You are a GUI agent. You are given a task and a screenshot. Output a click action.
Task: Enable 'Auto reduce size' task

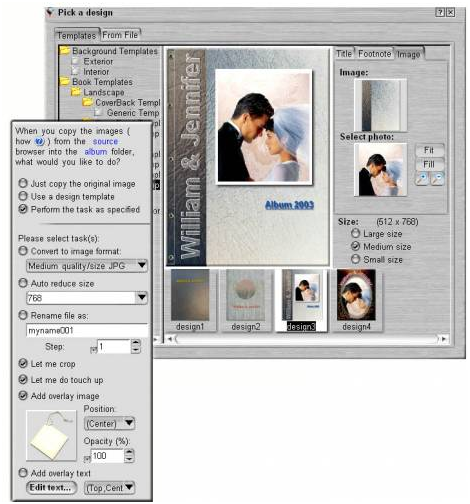point(23,283)
